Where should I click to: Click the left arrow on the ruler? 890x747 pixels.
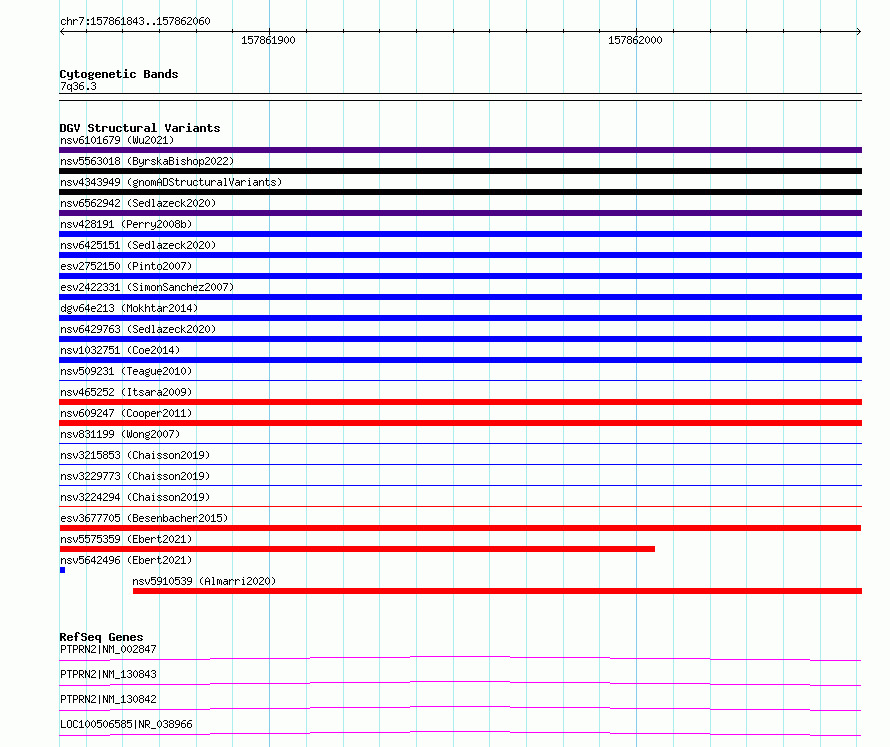[62, 32]
